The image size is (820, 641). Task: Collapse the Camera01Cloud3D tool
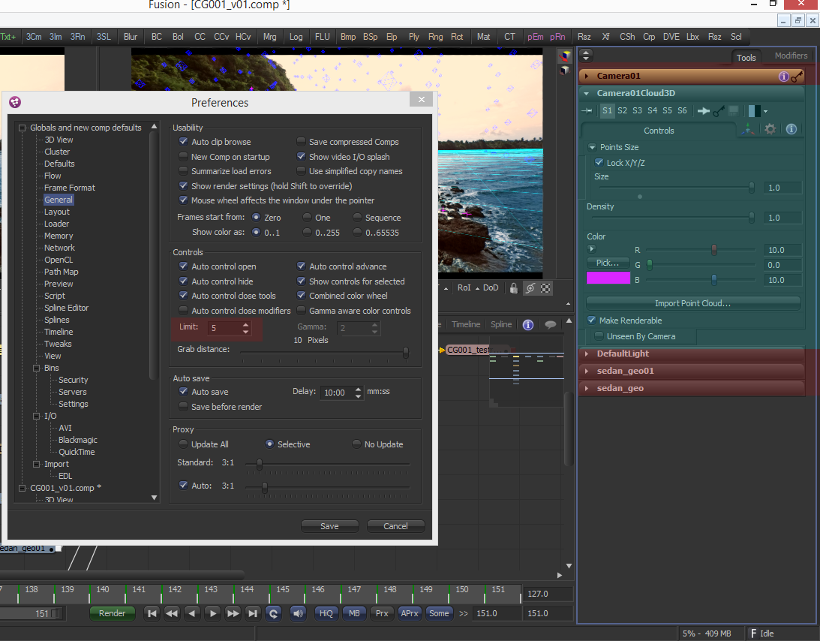(586, 93)
